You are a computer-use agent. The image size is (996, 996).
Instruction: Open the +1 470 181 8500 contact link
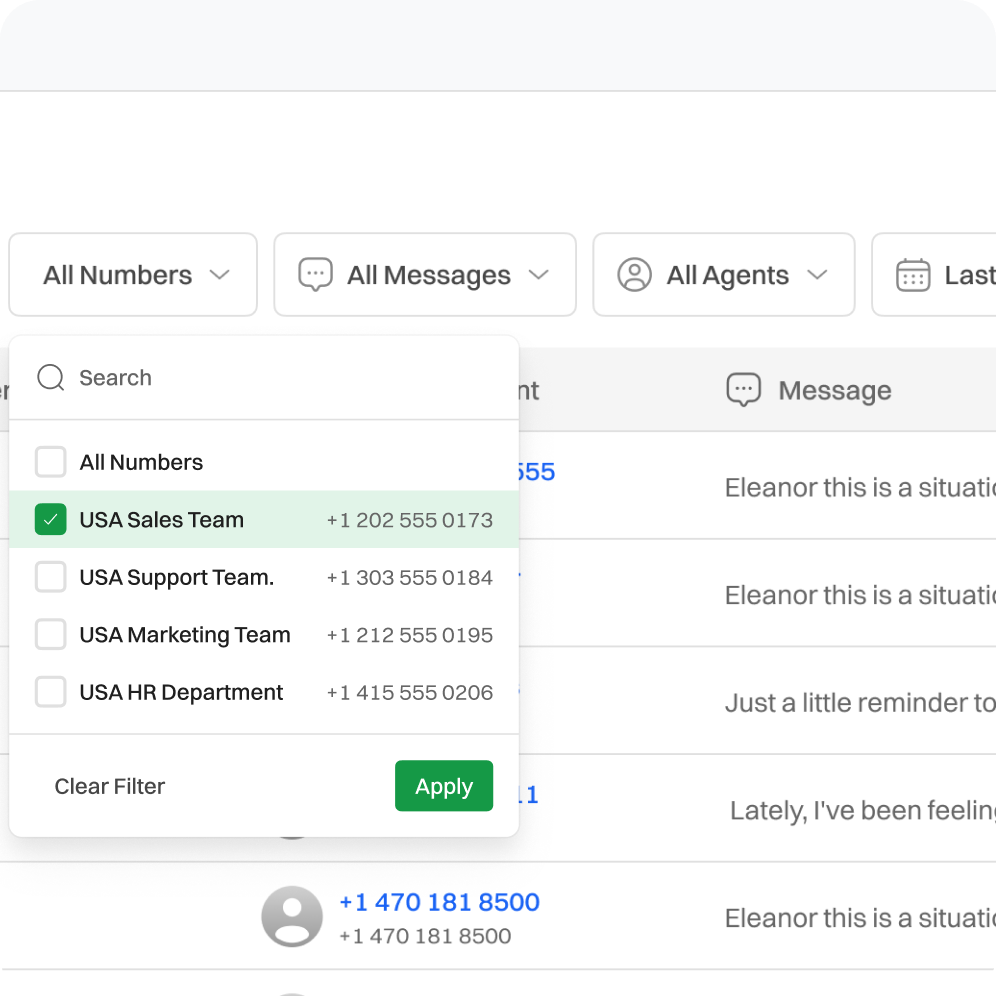click(439, 902)
